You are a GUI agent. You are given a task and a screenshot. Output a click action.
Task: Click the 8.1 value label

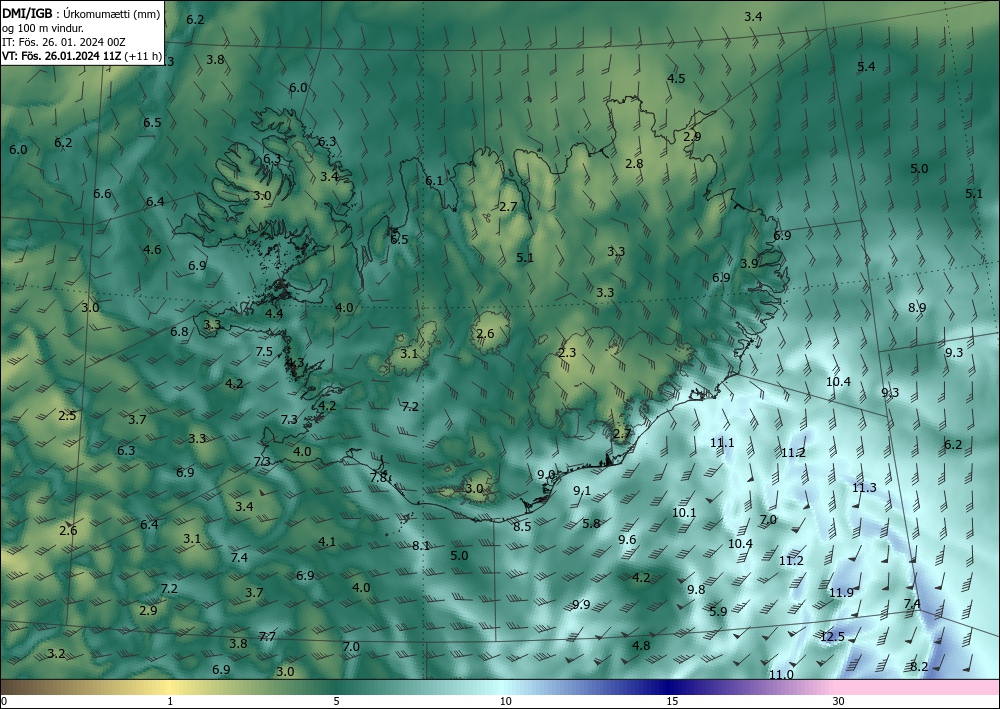click(x=421, y=545)
